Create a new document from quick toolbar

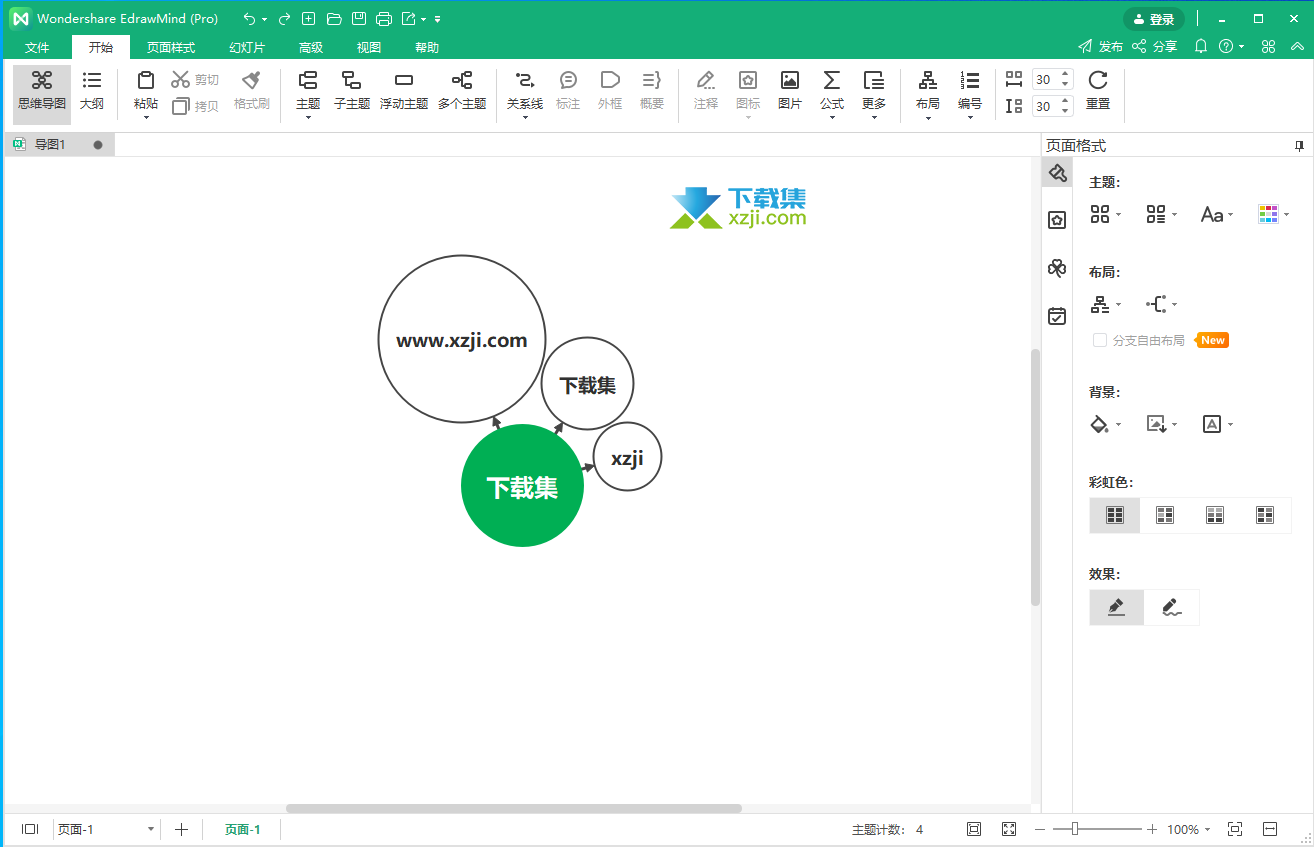tap(309, 19)
